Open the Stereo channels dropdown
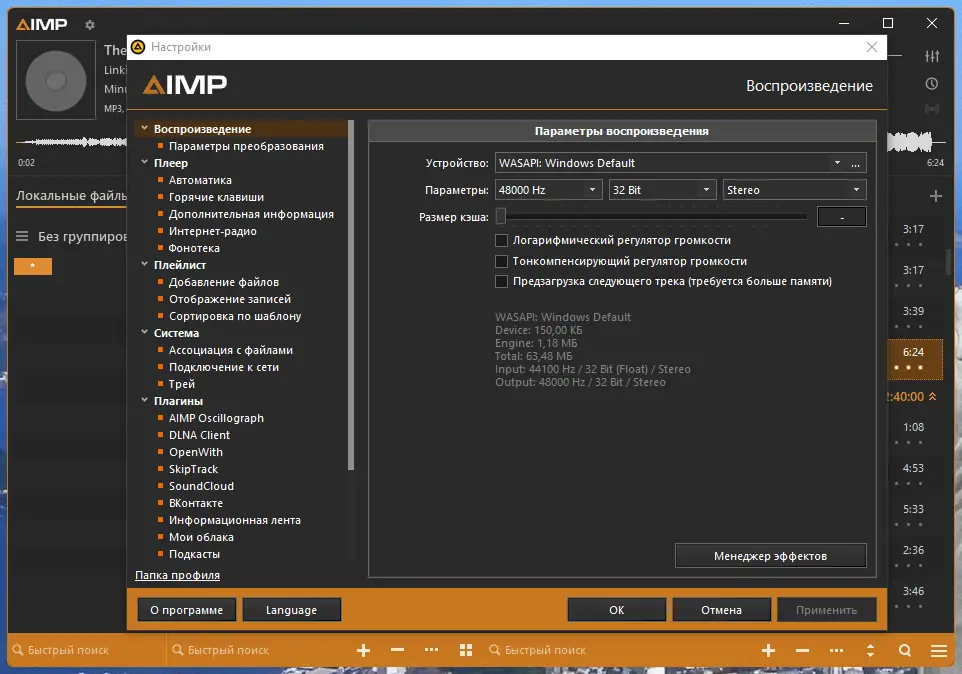The image size is (962, 674). (858, 188)
